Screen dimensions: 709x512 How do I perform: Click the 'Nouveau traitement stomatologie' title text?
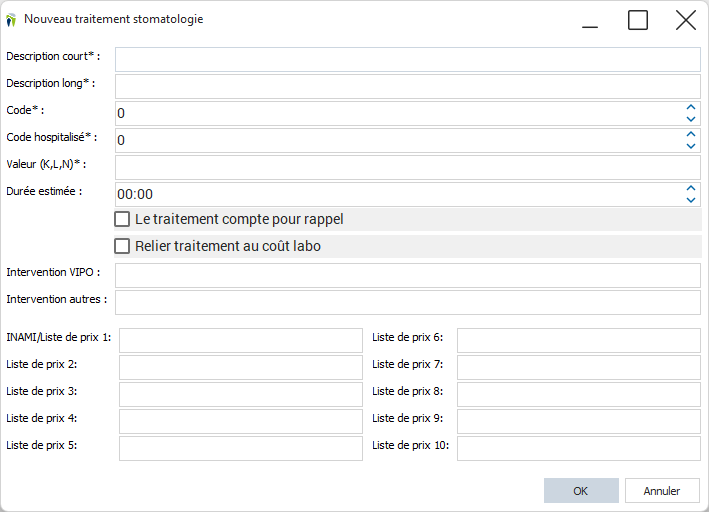coord(113,19)
